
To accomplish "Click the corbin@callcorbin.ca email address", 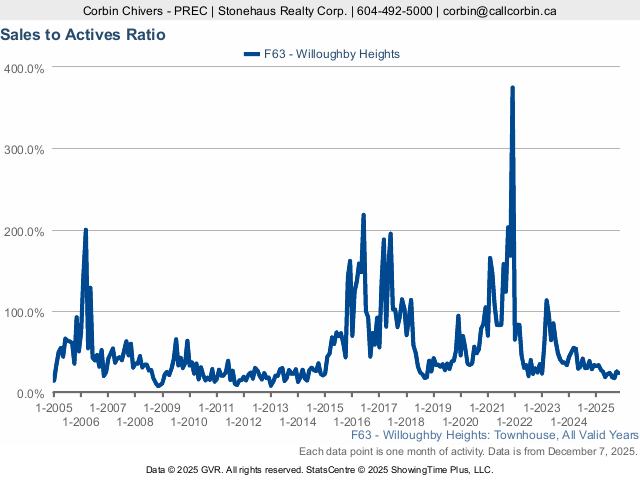I will tap(500, 11).
